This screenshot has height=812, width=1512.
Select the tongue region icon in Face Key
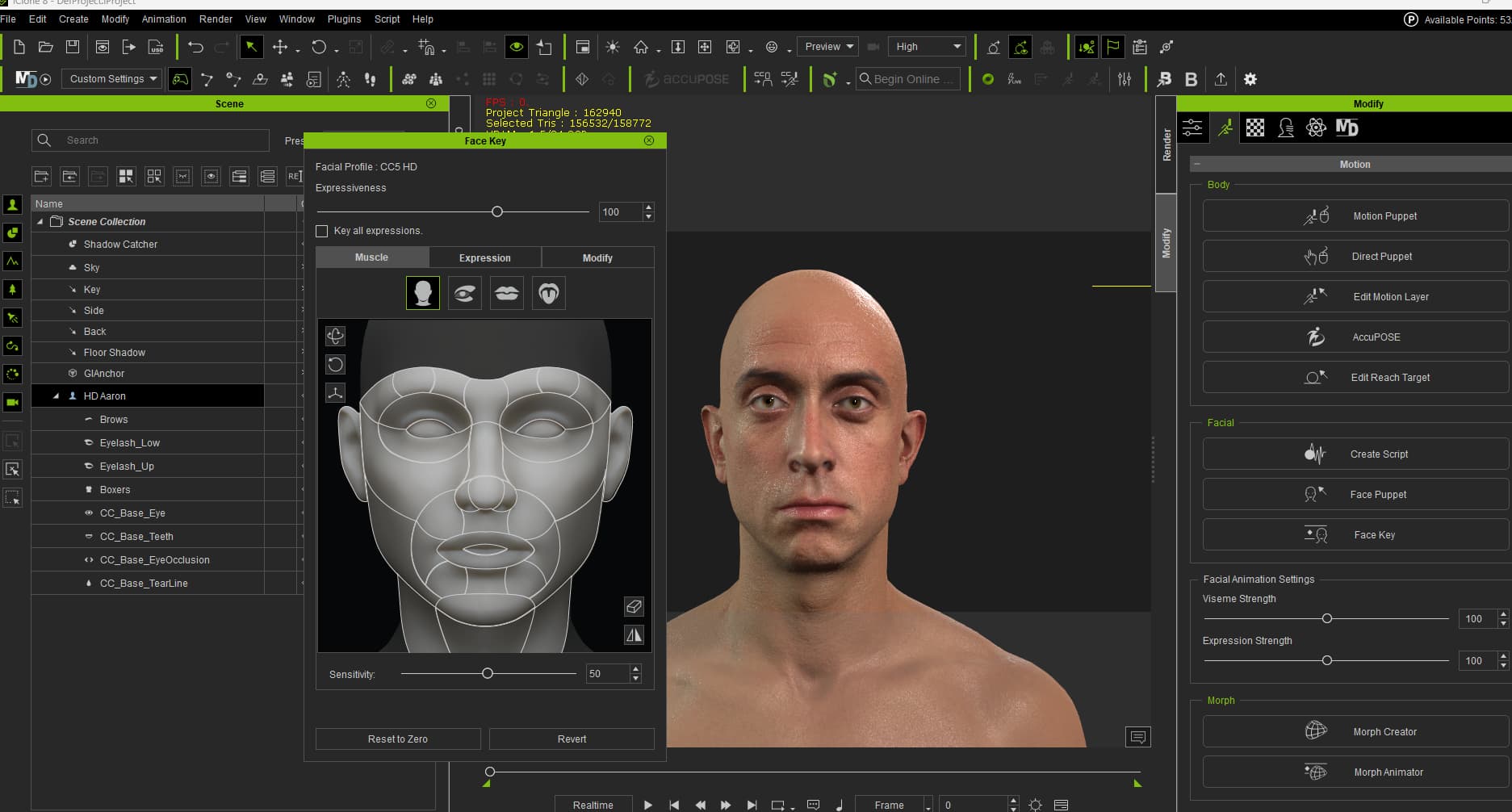549,293
